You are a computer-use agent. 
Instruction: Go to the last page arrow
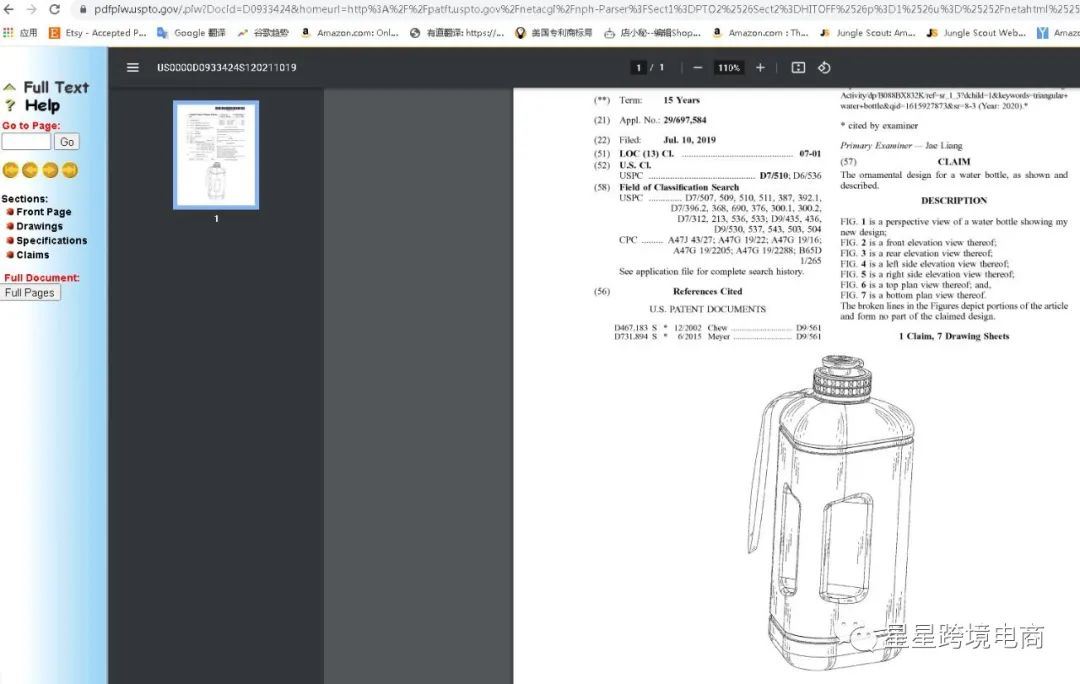pos(70,170)
